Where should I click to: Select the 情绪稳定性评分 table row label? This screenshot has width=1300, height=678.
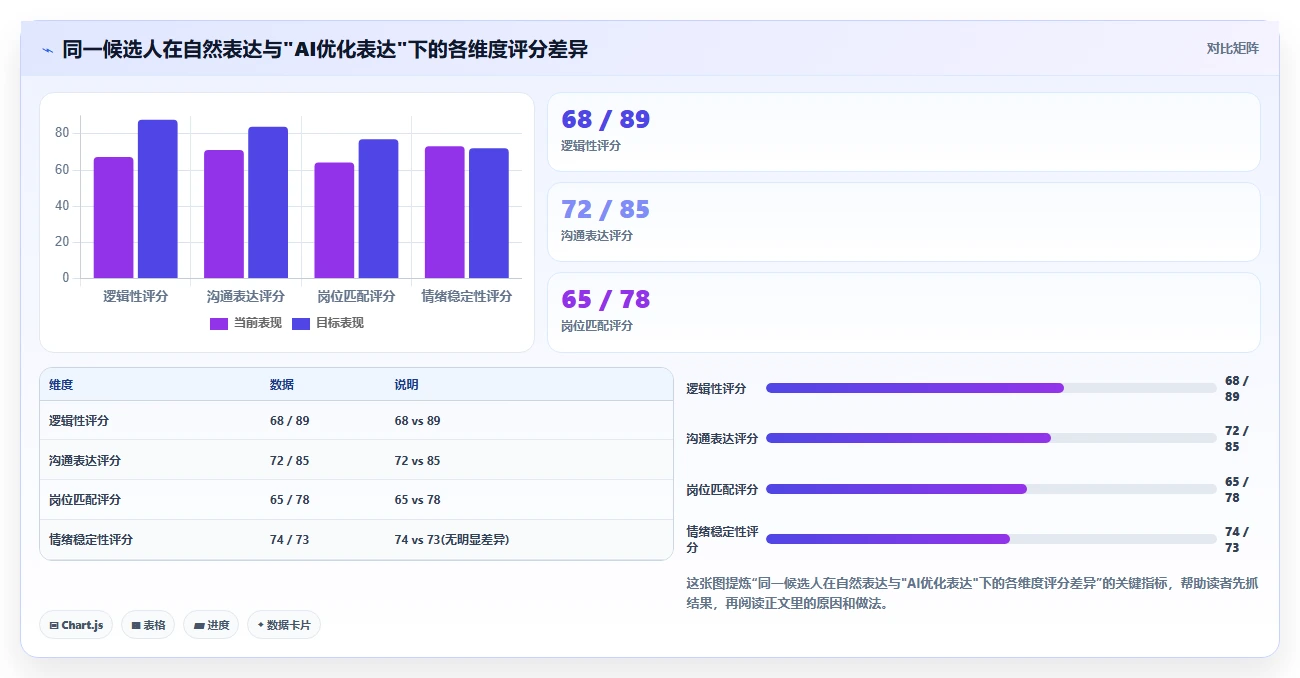(x=91, y=540)
